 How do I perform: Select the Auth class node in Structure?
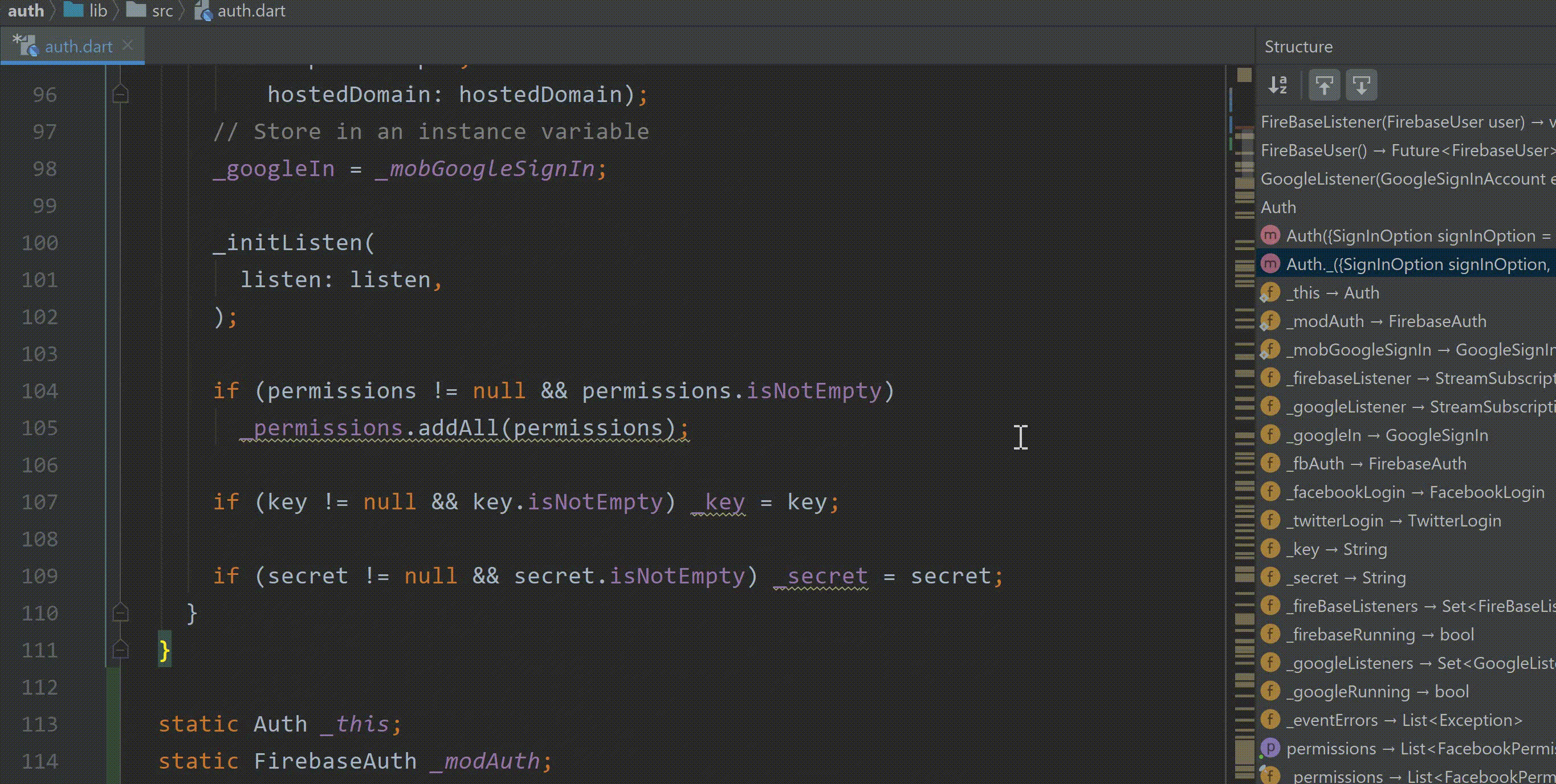[1278, 207]
